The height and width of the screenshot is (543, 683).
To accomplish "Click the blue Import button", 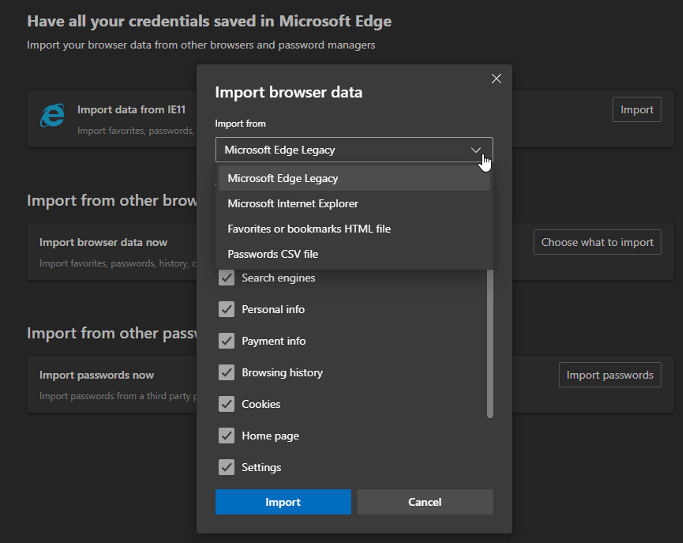I will (x=283, y=502).
